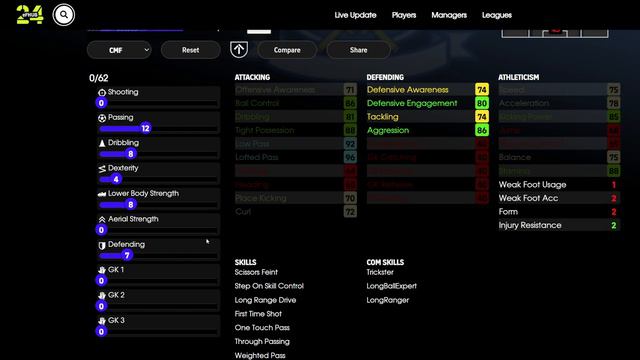
Task: Click the eFHUB 24 logo
Action: click(x=30, y=15)
